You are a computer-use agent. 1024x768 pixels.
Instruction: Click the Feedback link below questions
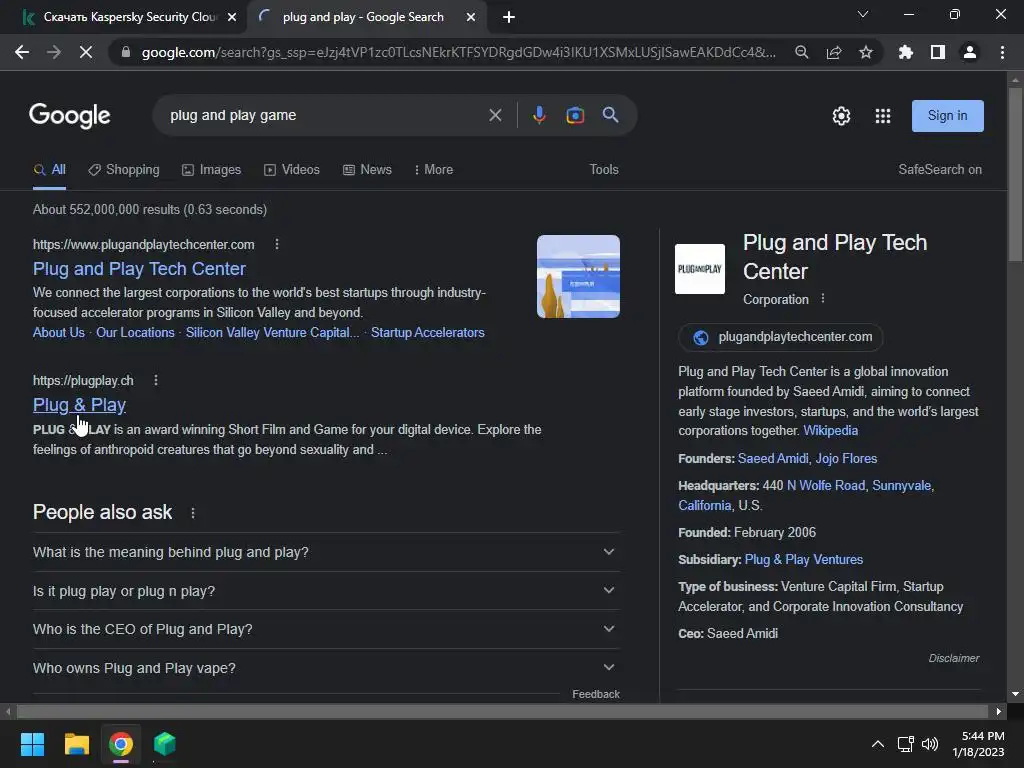(x=596, y=694)
